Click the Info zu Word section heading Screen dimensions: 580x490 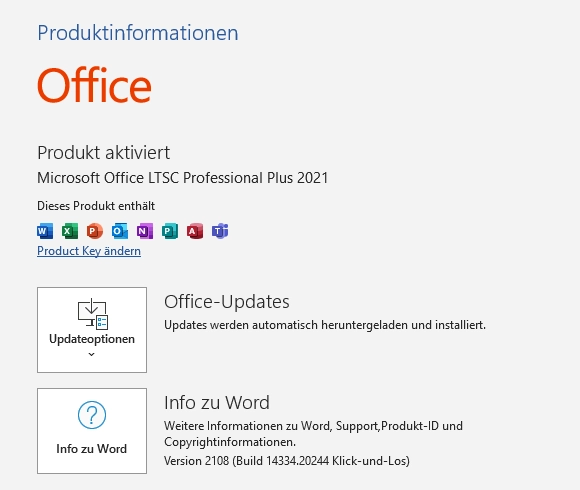pyautogui.click(x=217, y=403)
